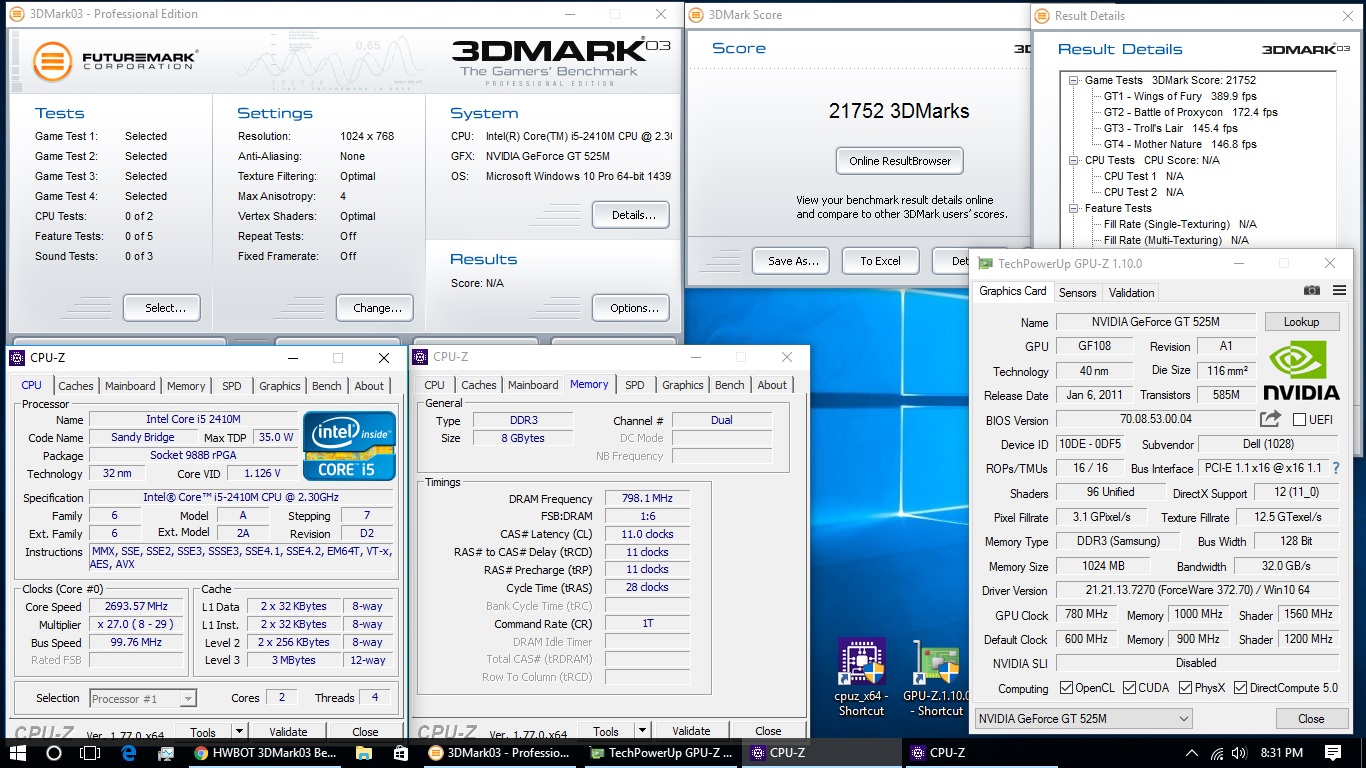The height and width of the screenshot is (768, 1366).
Task: Click the BIOS export arrow icon in GPU-Z
Action: 1270,419
